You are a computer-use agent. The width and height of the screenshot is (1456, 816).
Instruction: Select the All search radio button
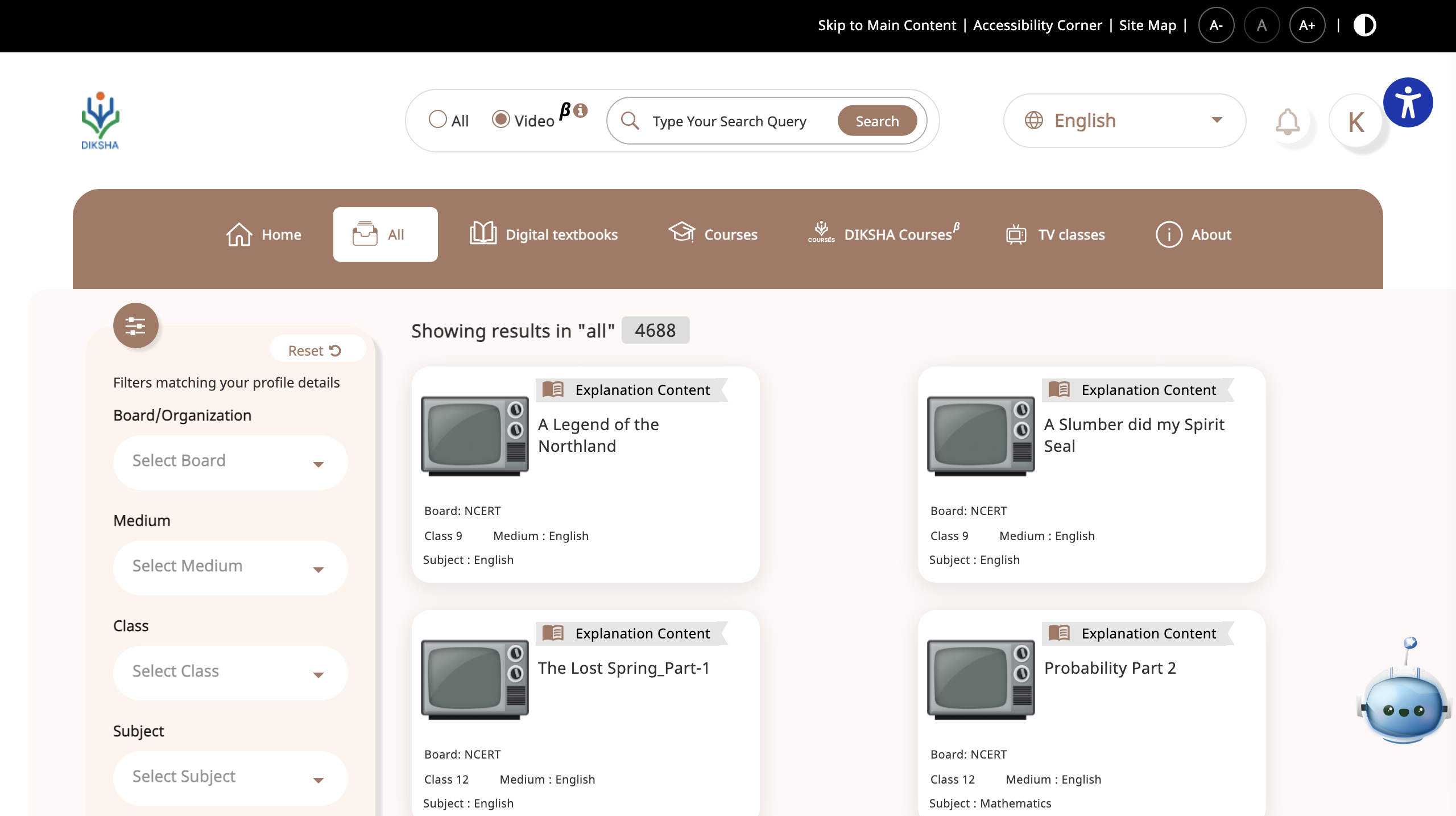[x=438, y=119]
